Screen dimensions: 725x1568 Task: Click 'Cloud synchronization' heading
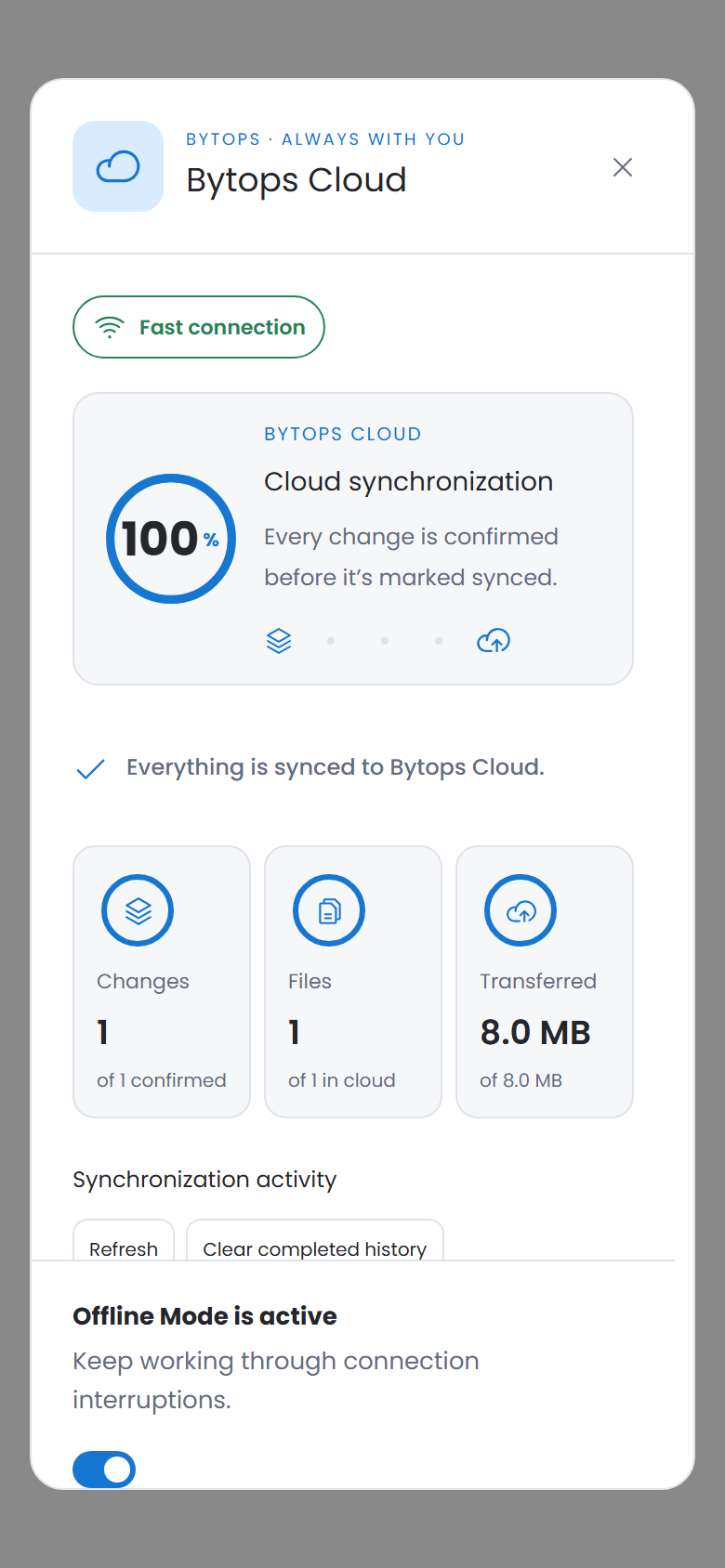tap(409, 481)
